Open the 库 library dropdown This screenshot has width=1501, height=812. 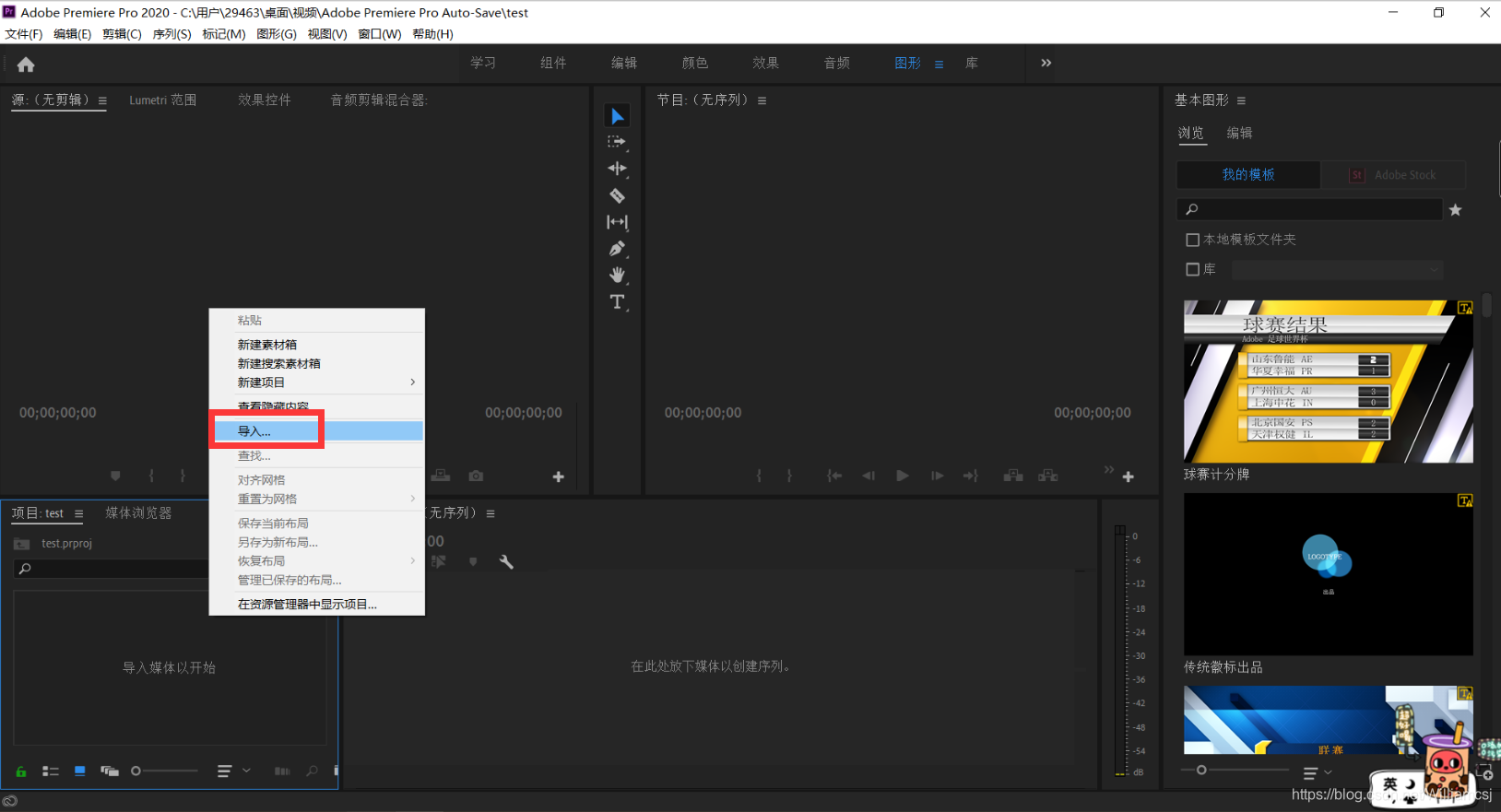(1337, 269)
